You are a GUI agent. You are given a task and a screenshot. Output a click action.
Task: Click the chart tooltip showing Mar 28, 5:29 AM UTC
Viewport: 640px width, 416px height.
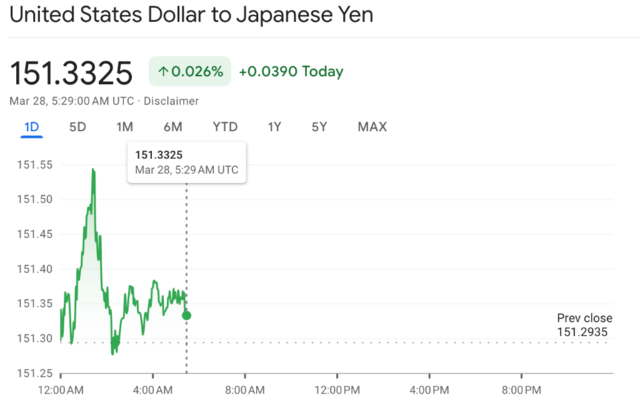point(187,163)
